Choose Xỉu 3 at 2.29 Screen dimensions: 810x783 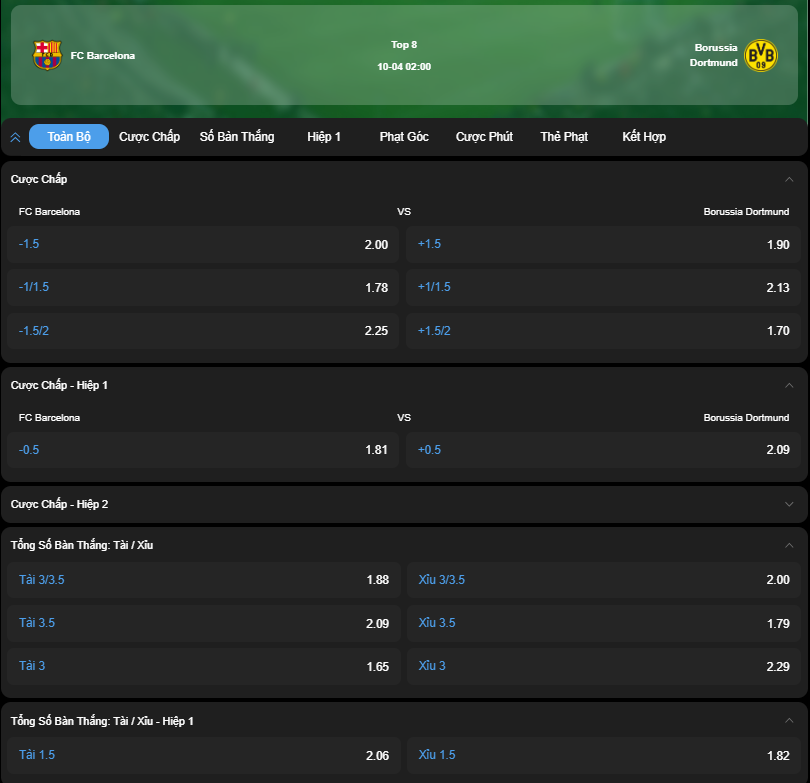point(604,666)
